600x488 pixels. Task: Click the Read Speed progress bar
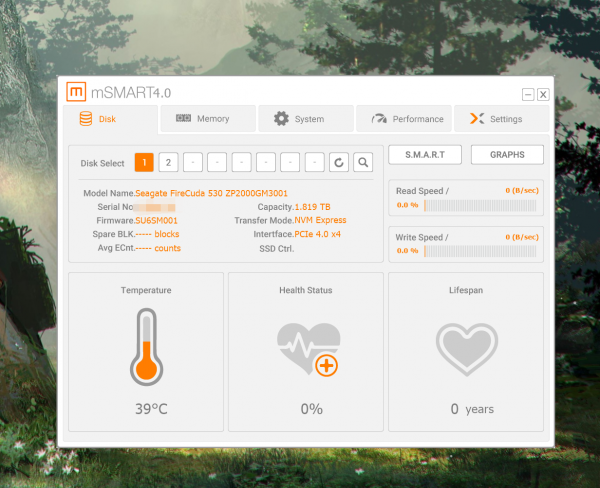(480, 205)
